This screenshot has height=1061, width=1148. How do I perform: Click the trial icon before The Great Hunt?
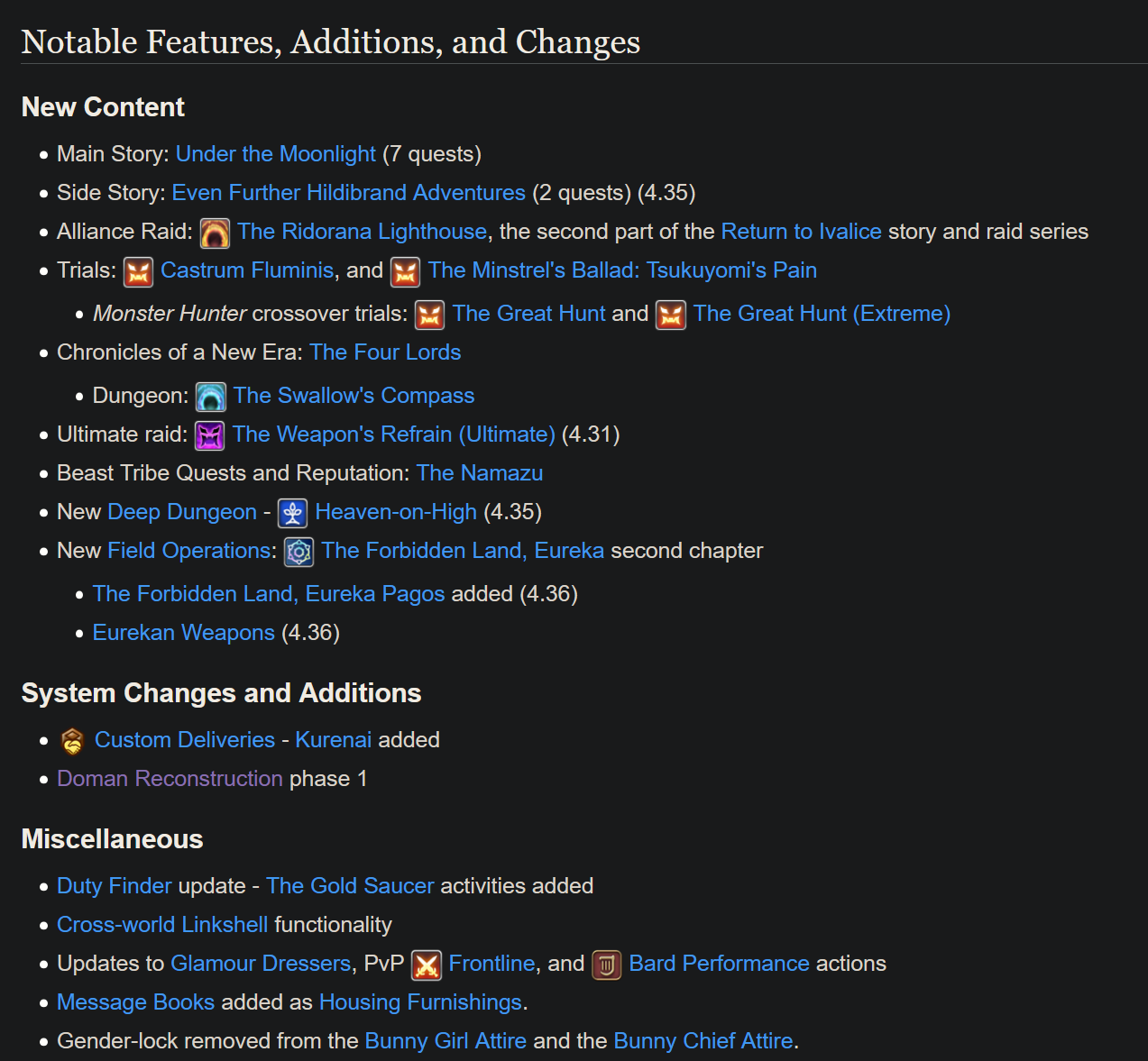430,315
